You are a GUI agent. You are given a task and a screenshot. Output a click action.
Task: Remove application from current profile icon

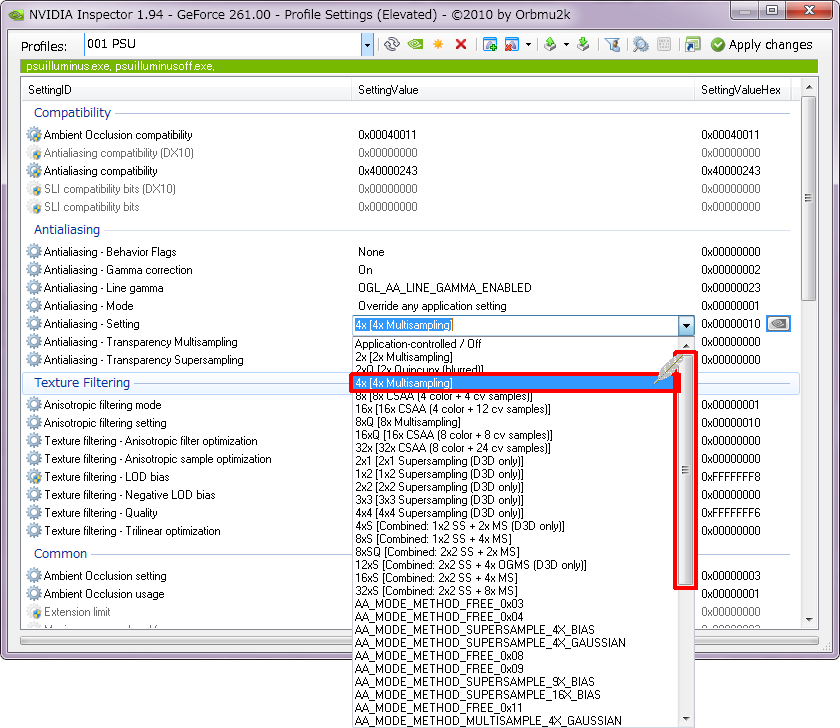(512, 44)
